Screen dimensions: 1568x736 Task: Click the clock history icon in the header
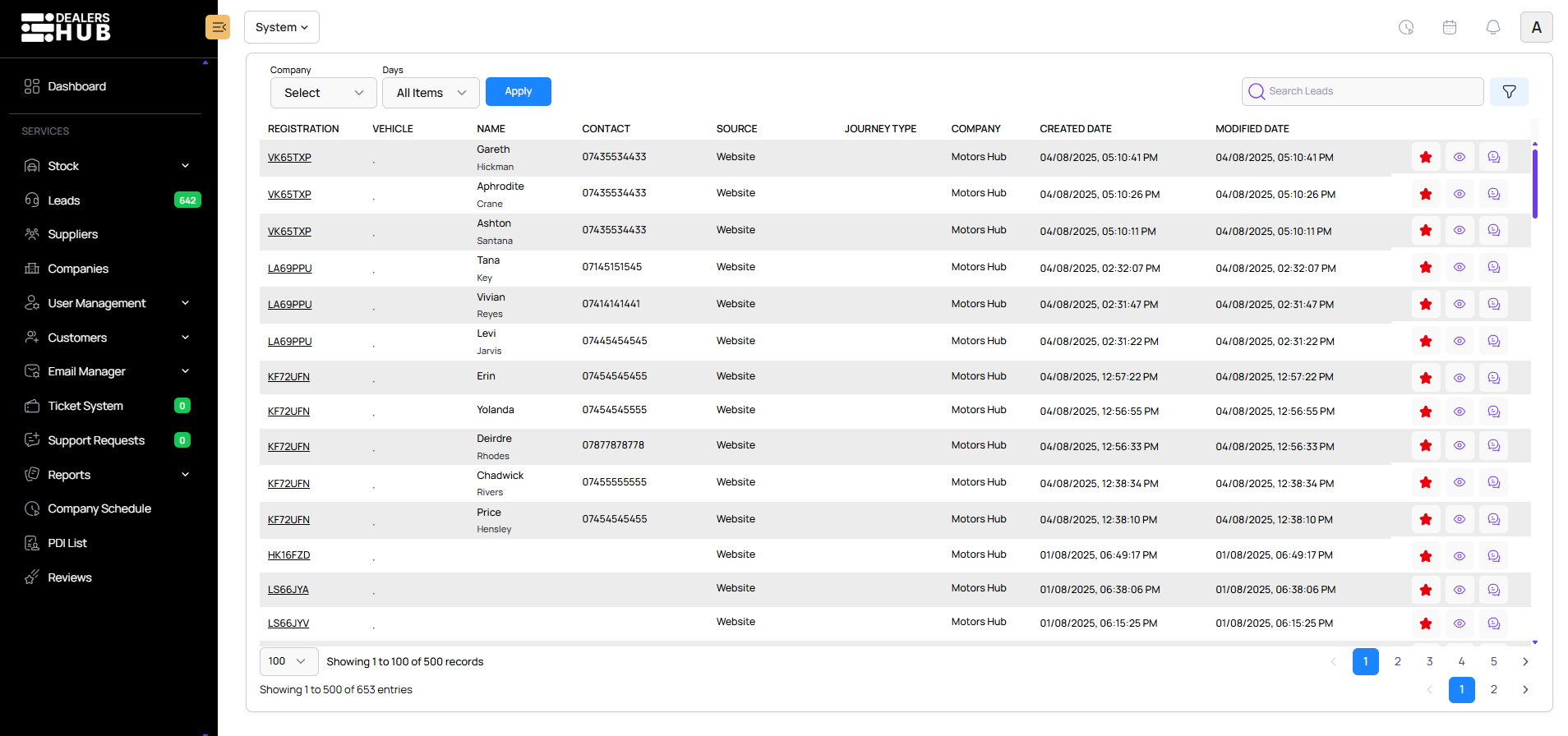coord(1406,27)
